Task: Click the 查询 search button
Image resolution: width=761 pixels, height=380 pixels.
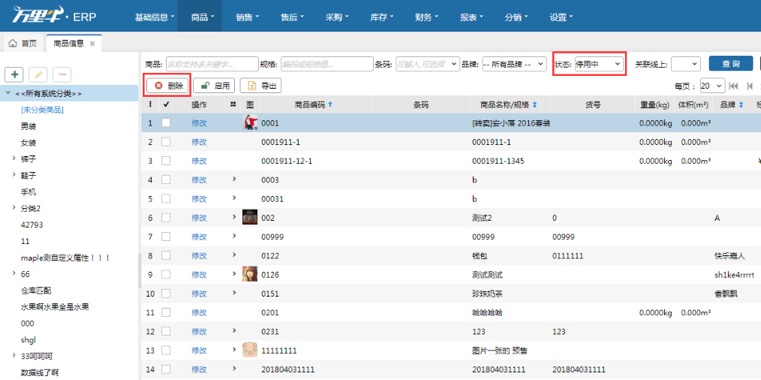Action: (x=731, y=64)
